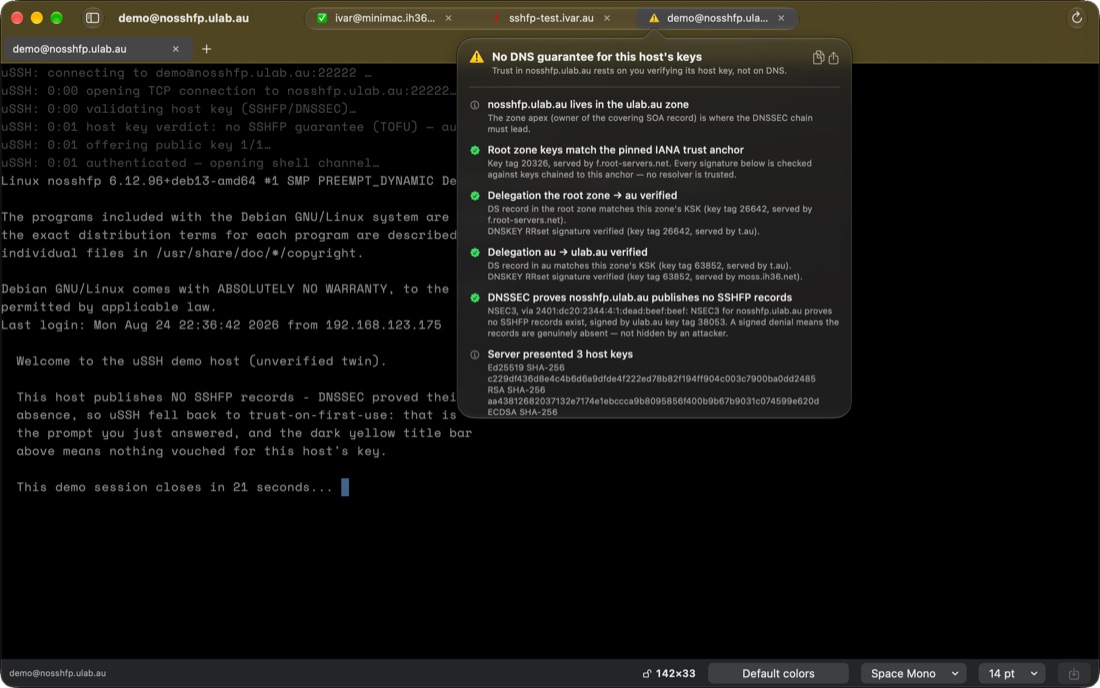Click the red alert icon on sshfp-test.ivar.au tab
The width and height of the screenshot is (1100, 688).
point(497,18)
